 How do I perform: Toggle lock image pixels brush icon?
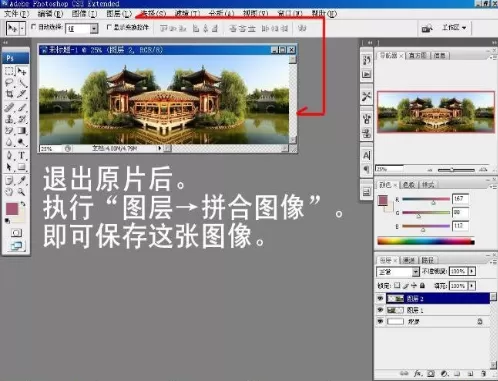(406, 286)
